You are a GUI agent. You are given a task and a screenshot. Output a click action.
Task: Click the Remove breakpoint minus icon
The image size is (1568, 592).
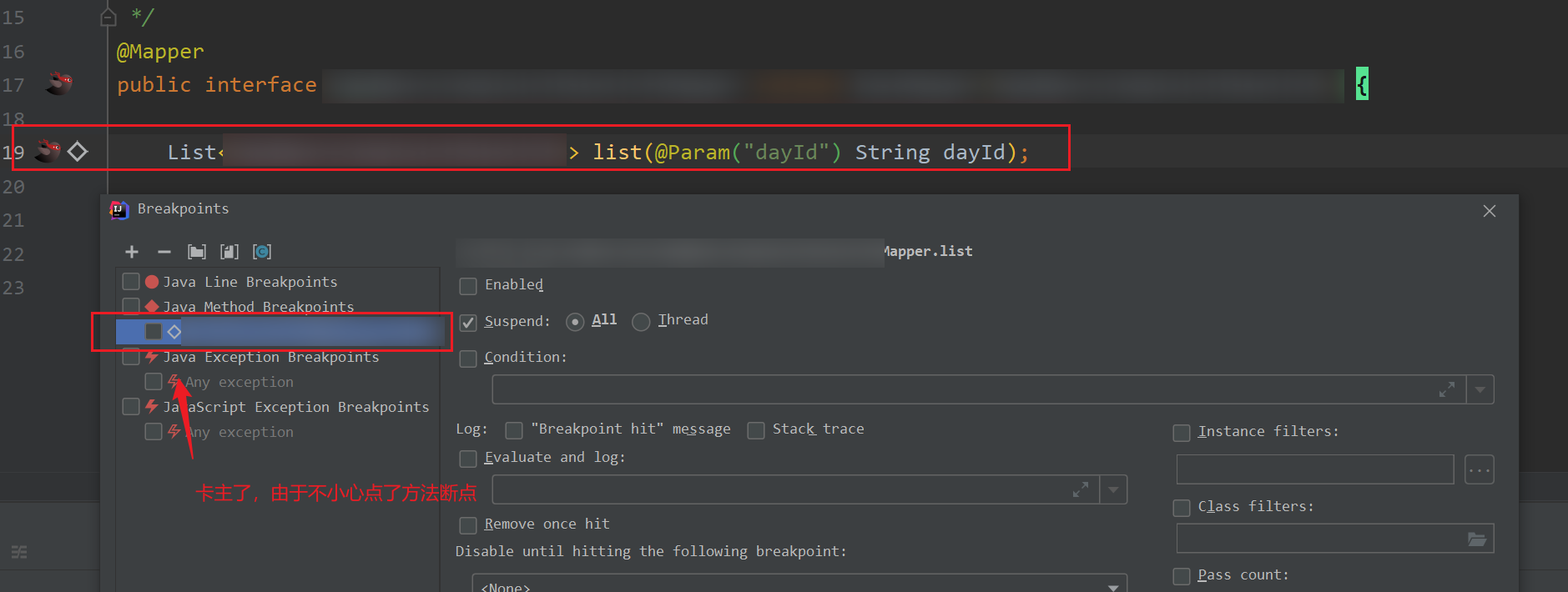164,252
